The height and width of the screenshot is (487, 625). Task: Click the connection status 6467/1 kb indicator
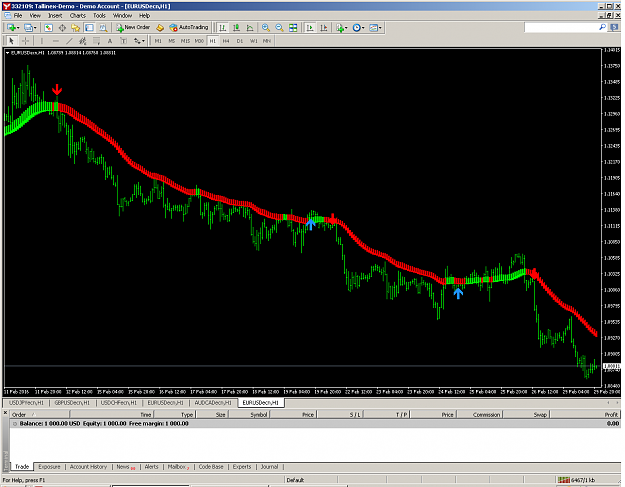click(577, 480)
